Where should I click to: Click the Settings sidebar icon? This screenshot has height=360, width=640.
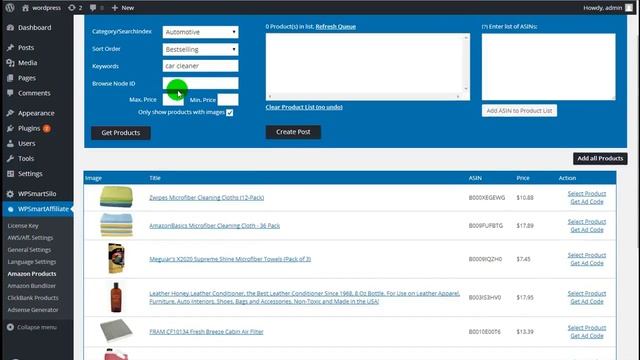(10, 174)
